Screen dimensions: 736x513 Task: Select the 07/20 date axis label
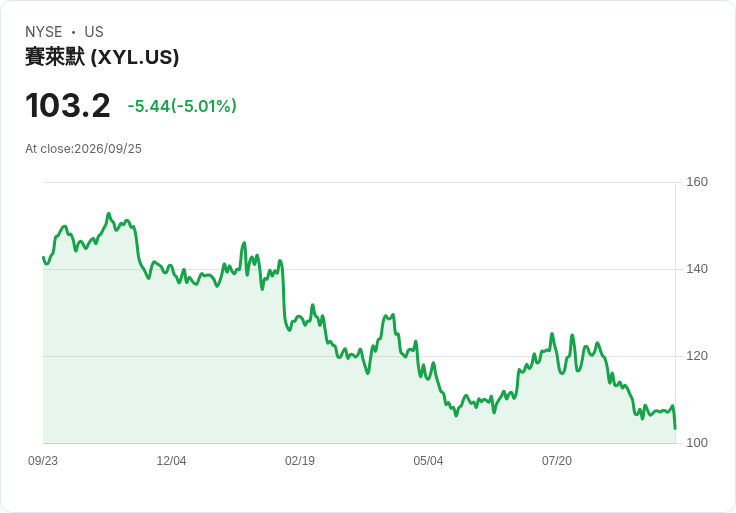click(x=557, y=460)
